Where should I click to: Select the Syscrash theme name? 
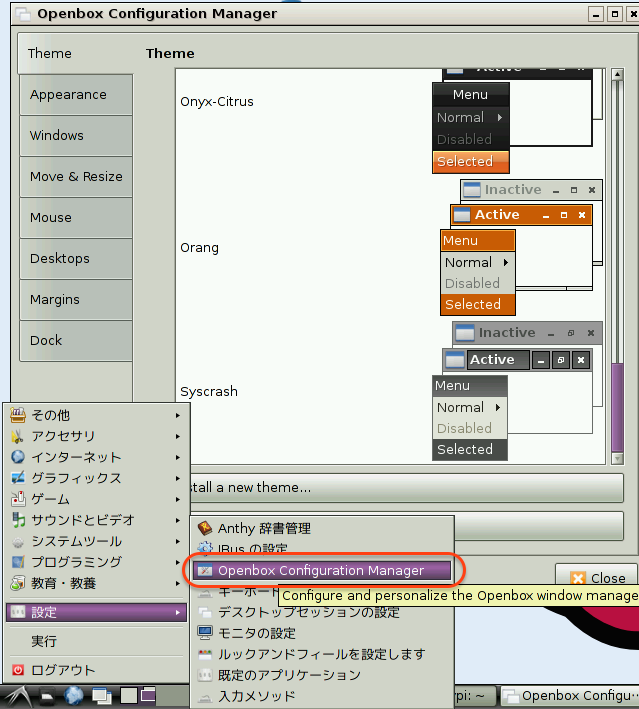tap(209, 391)
